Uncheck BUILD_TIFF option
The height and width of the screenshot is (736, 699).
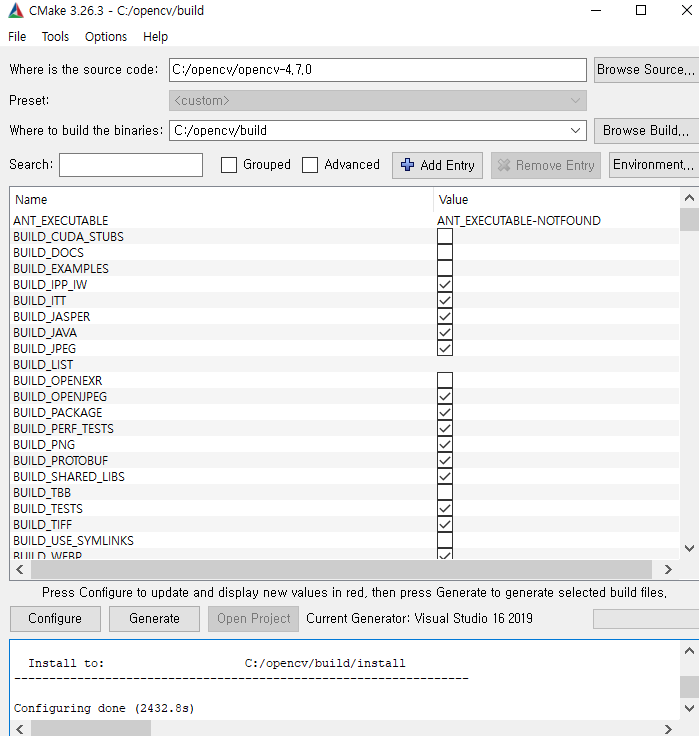445,524
